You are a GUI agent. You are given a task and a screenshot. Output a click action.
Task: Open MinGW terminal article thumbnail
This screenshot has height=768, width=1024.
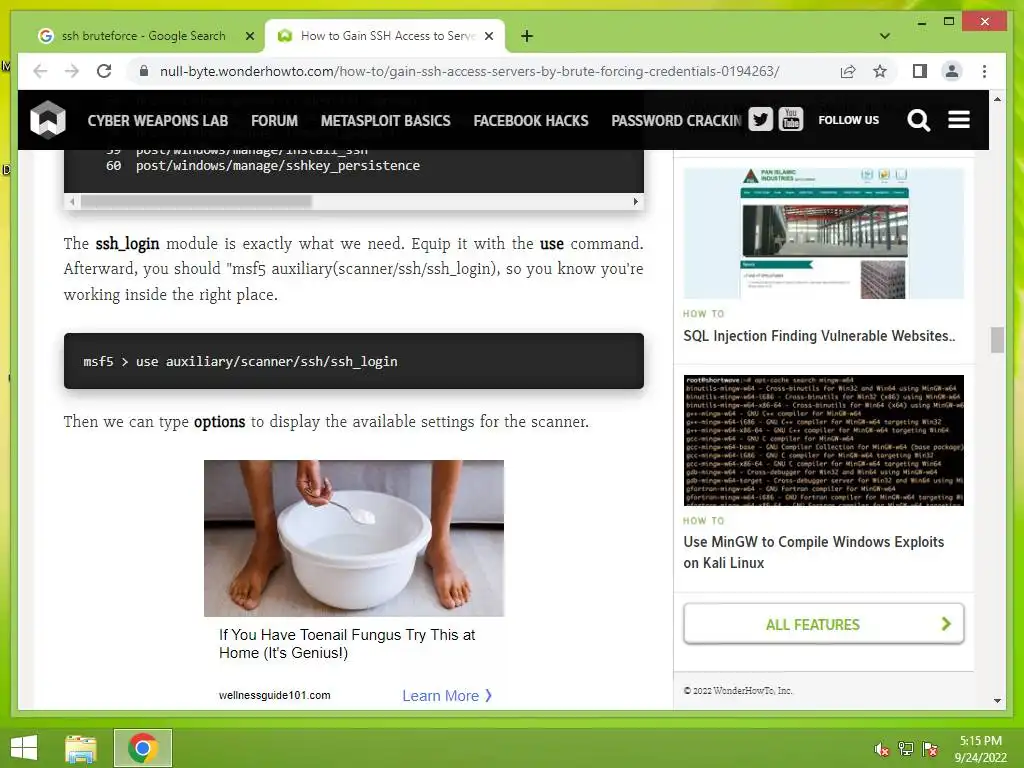click(x=824, y=440)
